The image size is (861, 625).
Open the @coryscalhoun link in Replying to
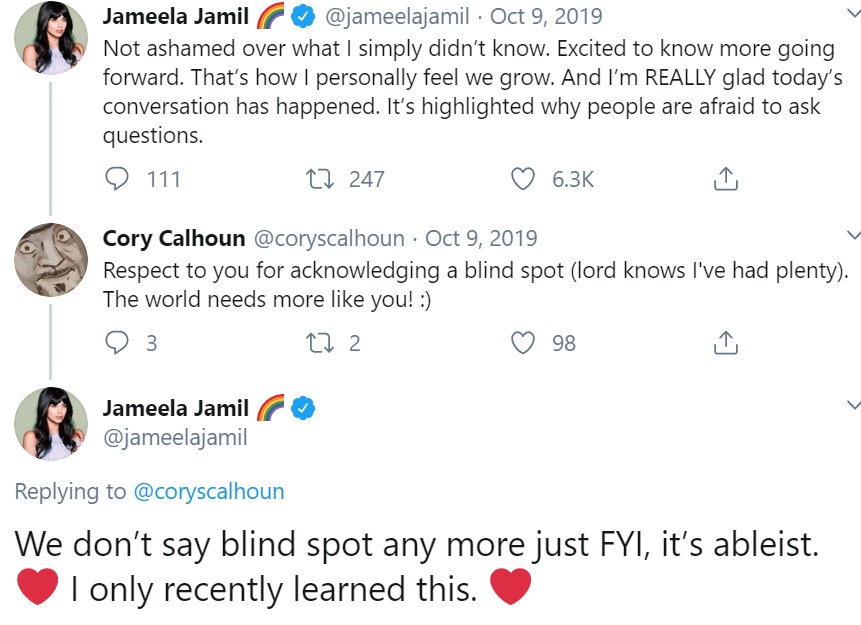click(x=209, y=492)
